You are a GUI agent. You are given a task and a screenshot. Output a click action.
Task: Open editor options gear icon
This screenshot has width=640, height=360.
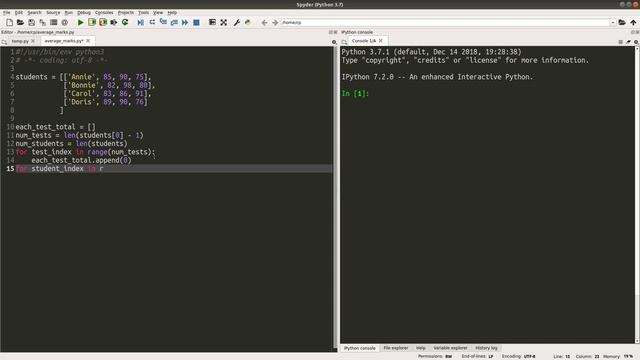334,42
